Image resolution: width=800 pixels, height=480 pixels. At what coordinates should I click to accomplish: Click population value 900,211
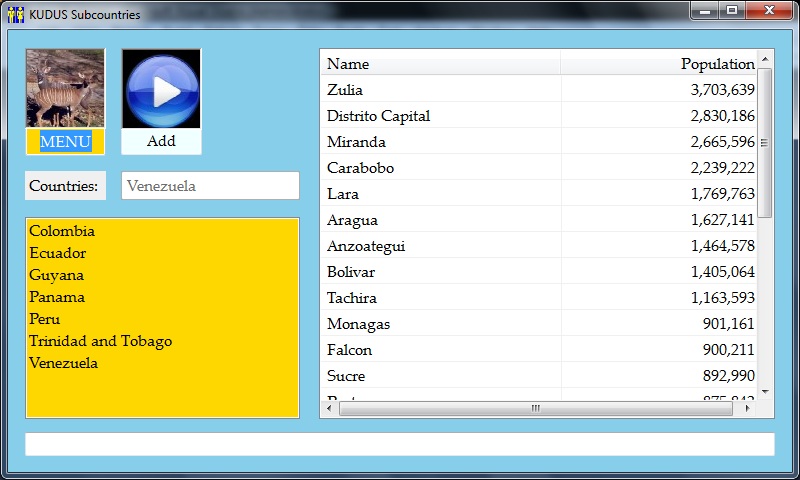click(729, 350)
